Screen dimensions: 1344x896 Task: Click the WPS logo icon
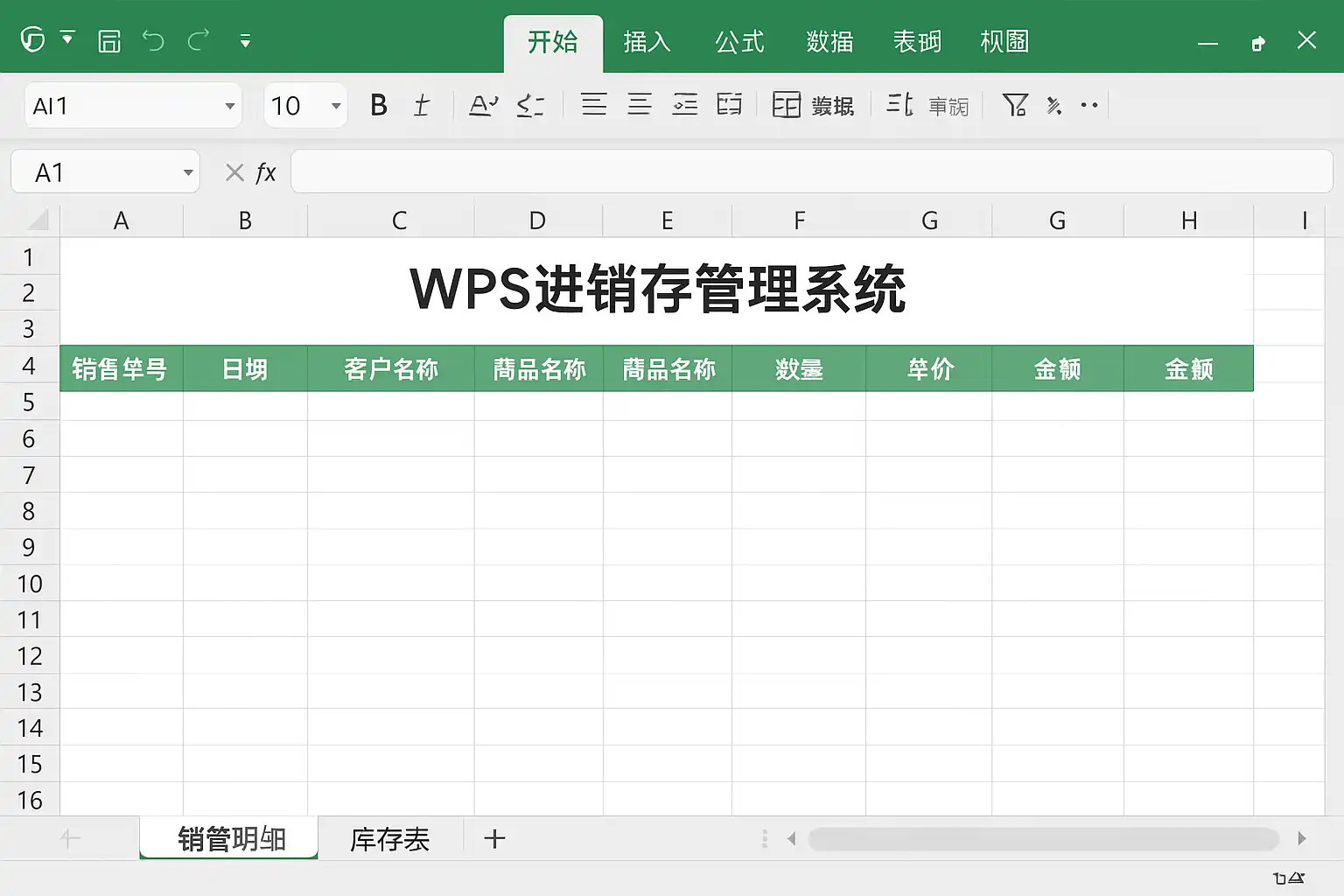pyautogui.click(x=33, y=40)
